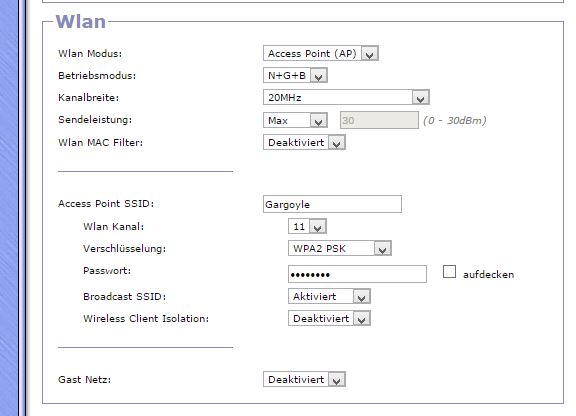The height and width of the screenshot is (416, 576).
Task: Click the arrow next to WPA2 PSK
Action: tap(382, 249)
